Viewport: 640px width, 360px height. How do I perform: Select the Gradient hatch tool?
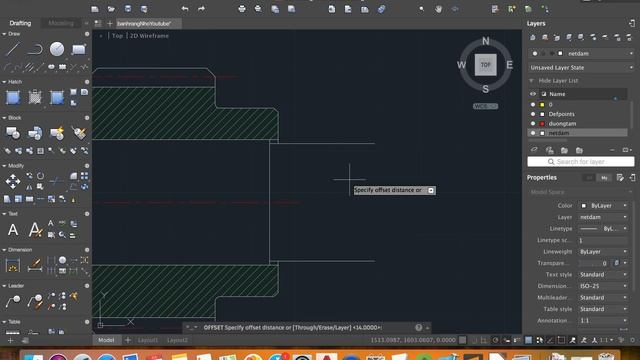(35, 98)
